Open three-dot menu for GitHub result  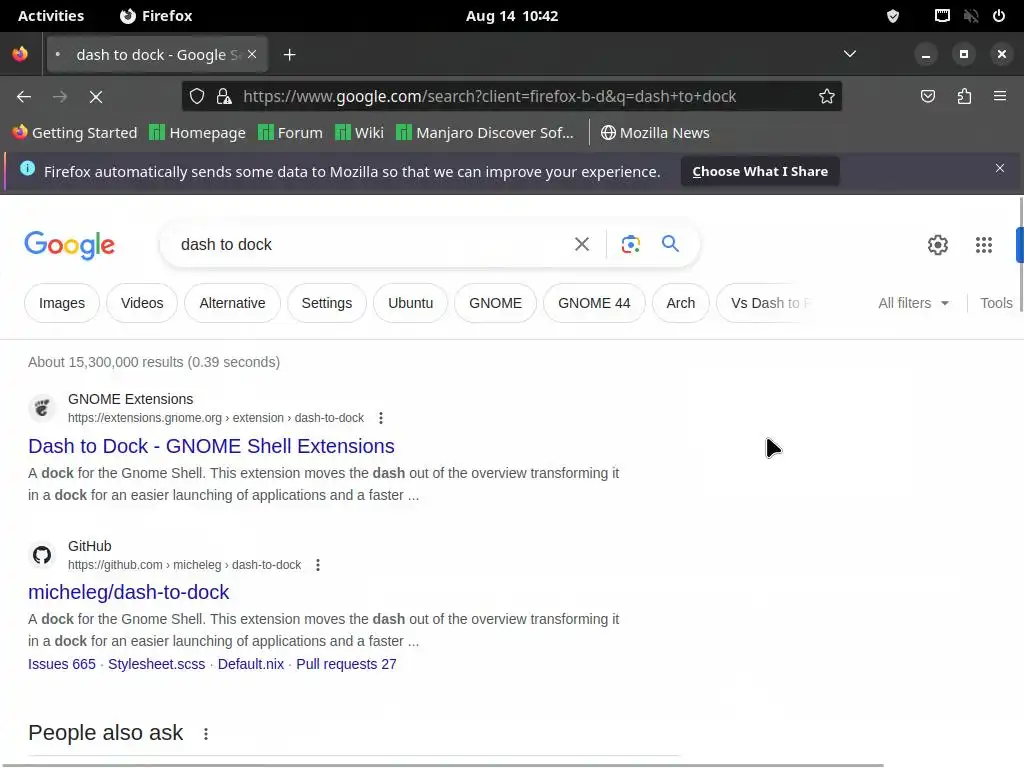pos(318,565)
